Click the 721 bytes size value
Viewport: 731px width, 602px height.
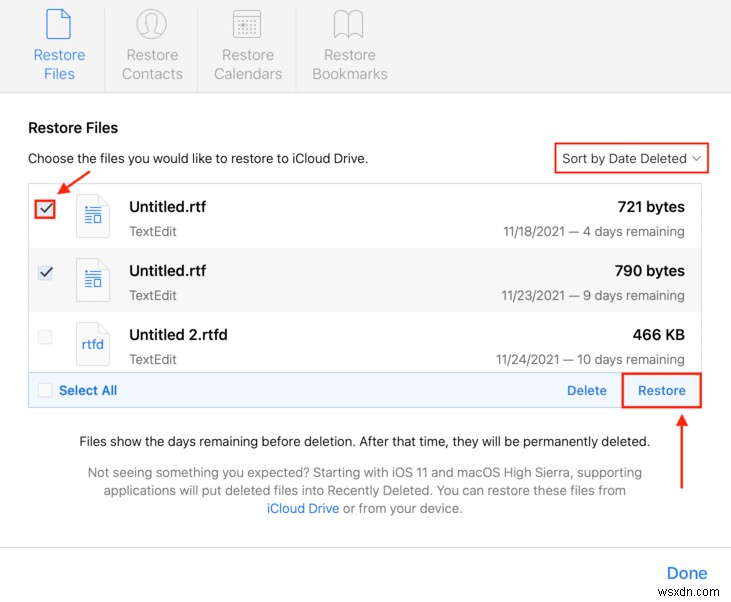pyautogui.click(x=651, y=207)
